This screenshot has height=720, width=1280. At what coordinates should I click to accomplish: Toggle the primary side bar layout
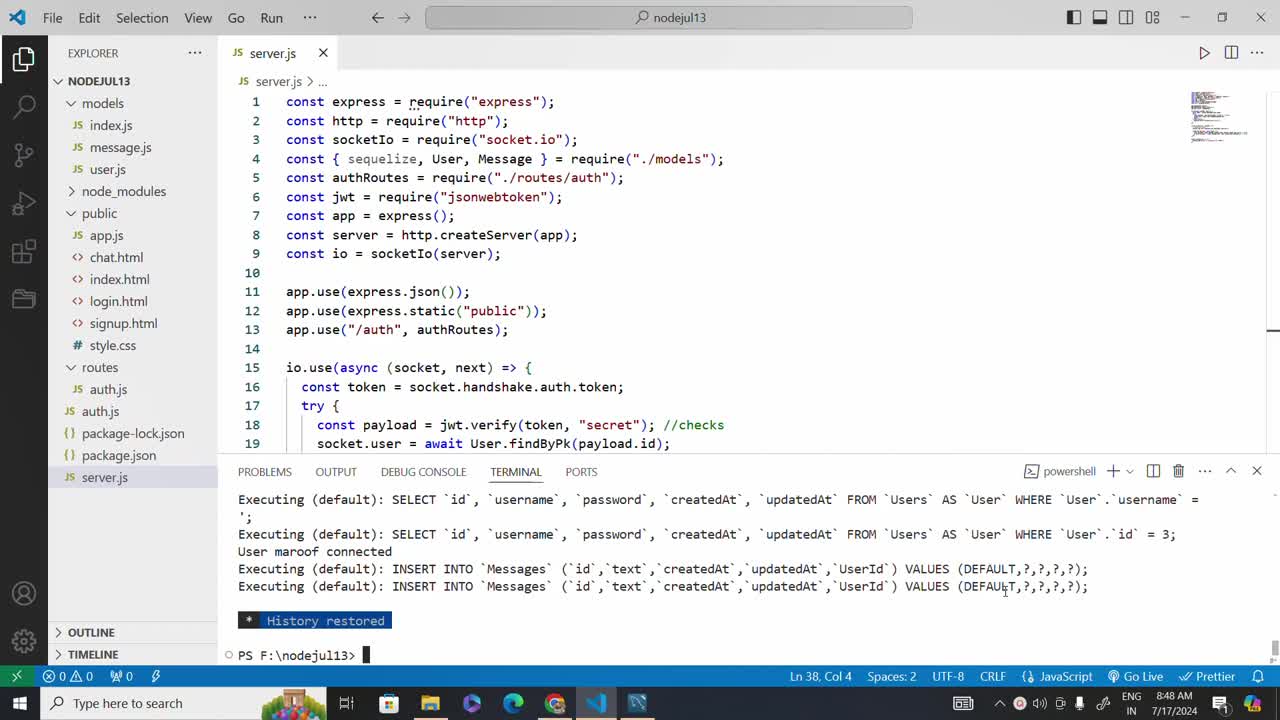(1074, 18)
